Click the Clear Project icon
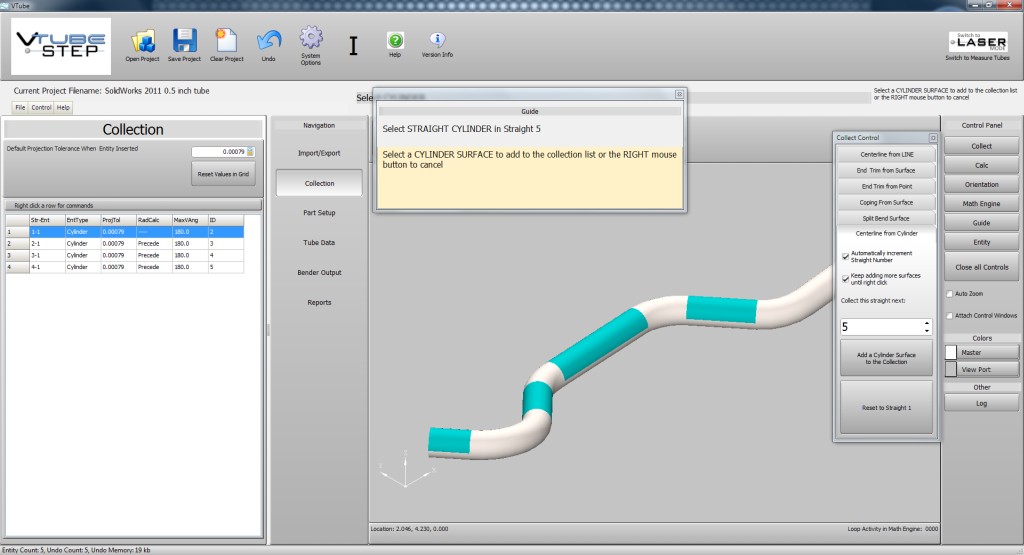 point(226,41)
